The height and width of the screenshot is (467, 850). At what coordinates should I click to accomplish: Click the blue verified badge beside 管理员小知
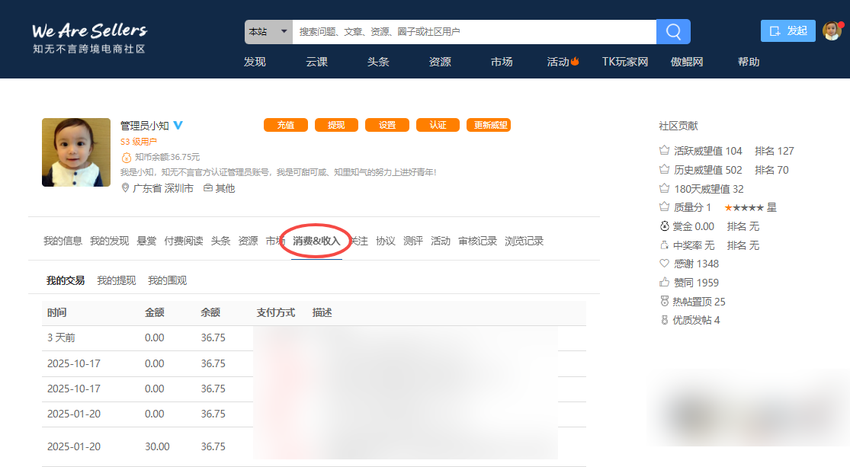pyautogui.click(x=178, y=126)
